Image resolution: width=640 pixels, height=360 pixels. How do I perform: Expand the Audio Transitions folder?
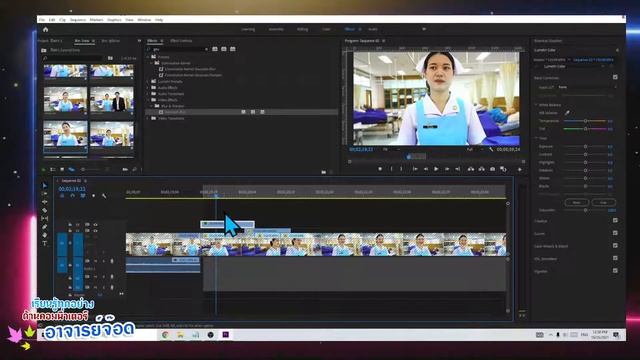click(148, 94)
